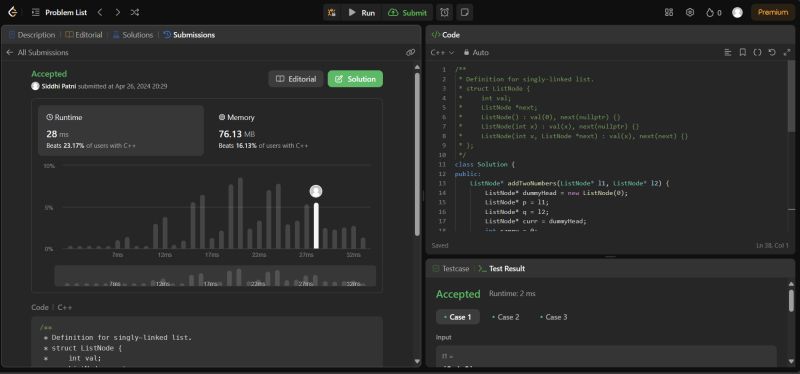Select the Test Result tab

[502, 268]
